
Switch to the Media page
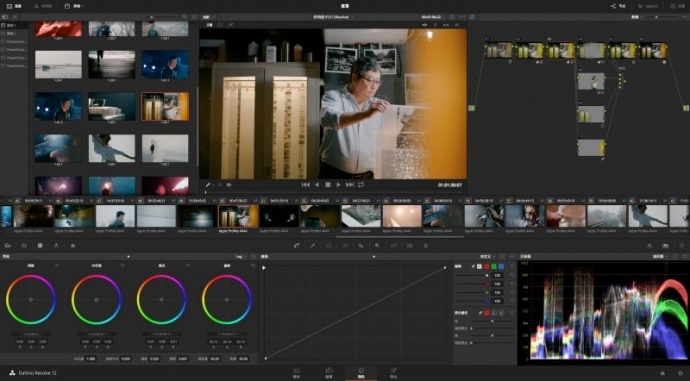tap(297, 373)
